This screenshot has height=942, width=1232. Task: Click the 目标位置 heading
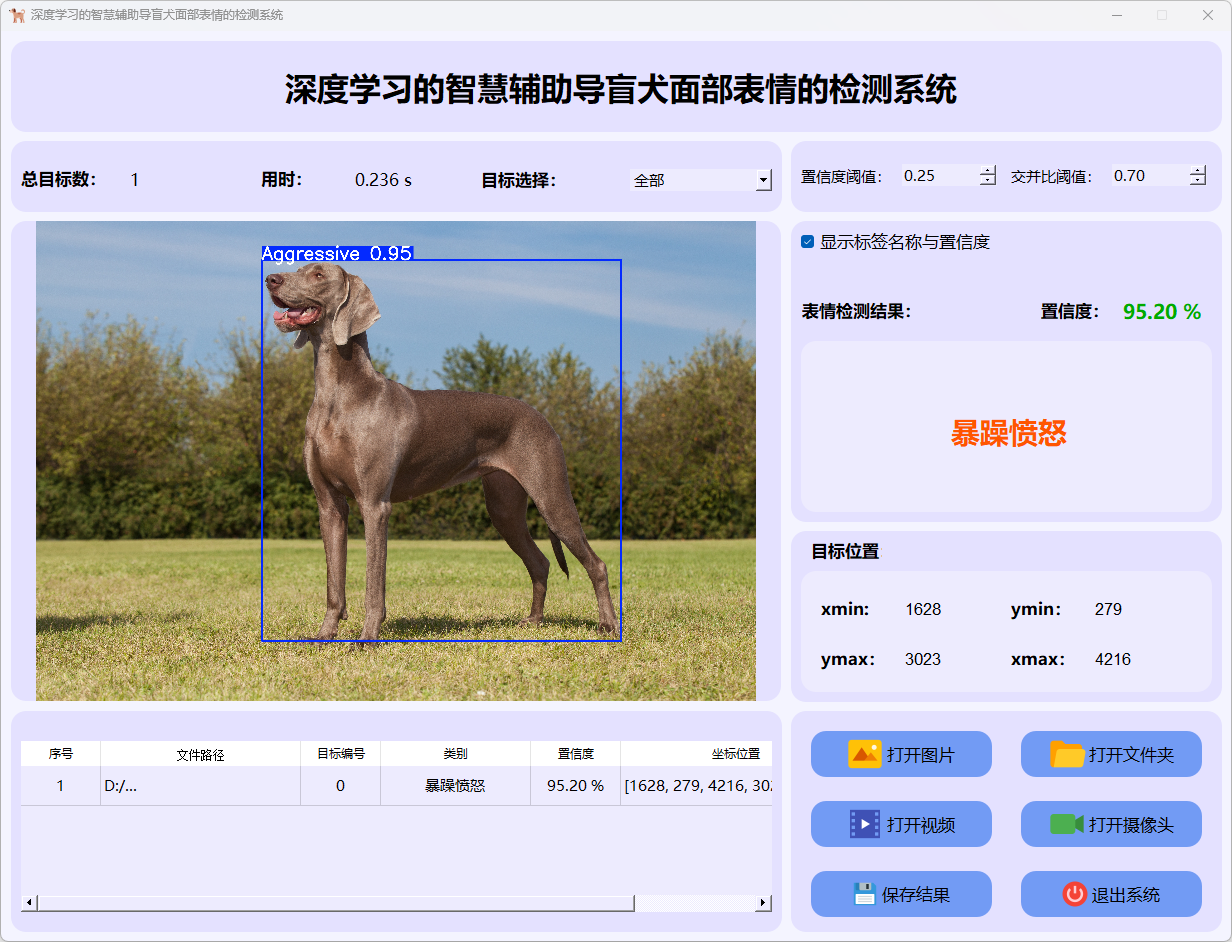(x=845, y=551)
